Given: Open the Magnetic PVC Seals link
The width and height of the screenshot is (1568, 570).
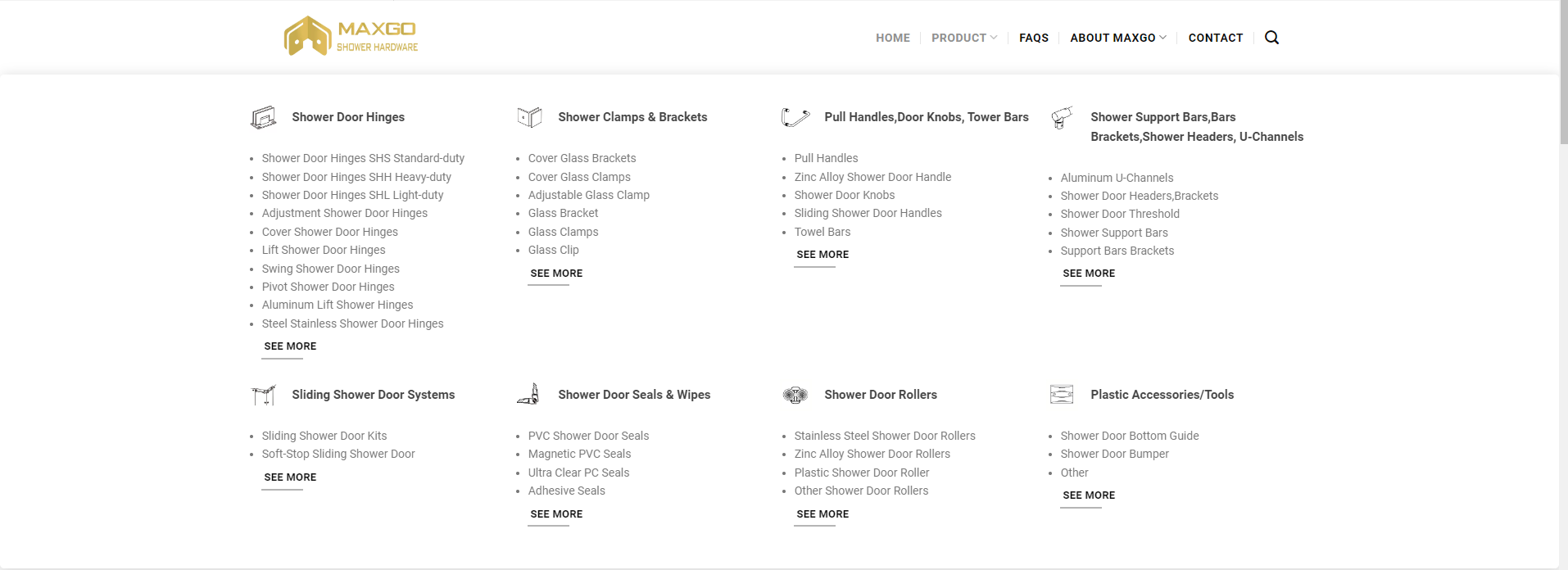Looking at the screenshot, I should point(579,454).
